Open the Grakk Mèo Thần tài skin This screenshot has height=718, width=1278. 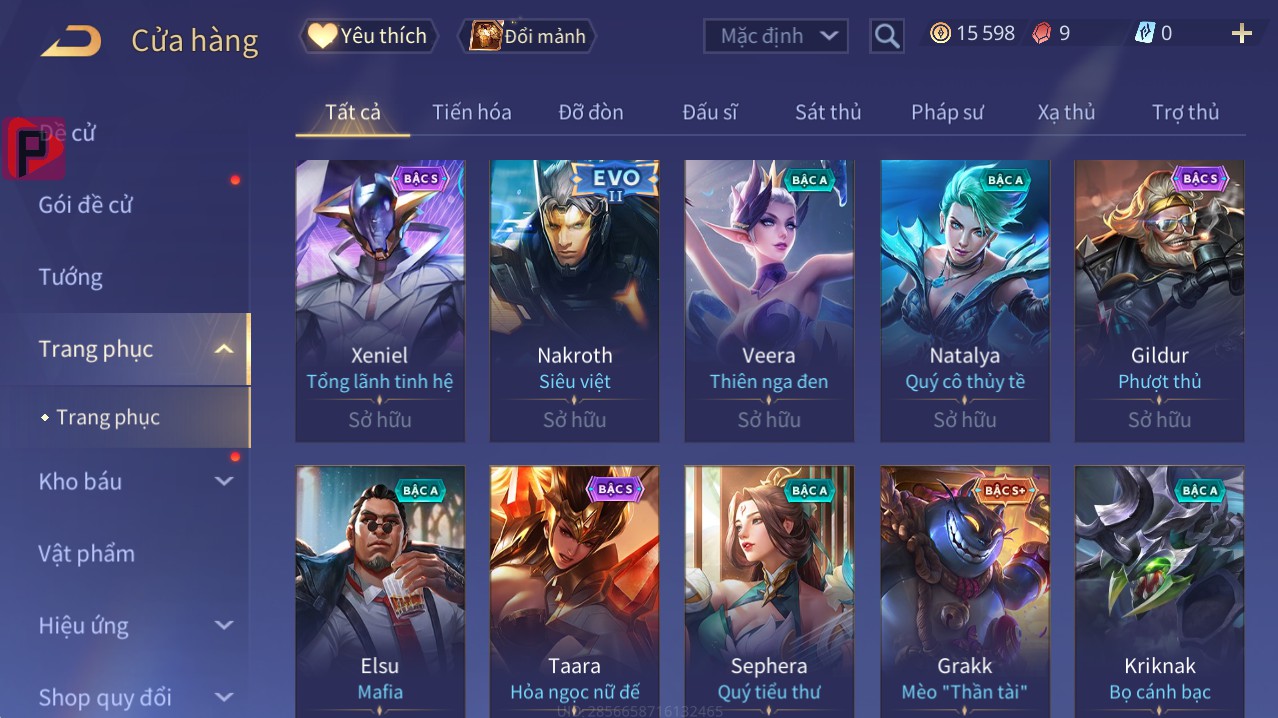click(965, 592)
